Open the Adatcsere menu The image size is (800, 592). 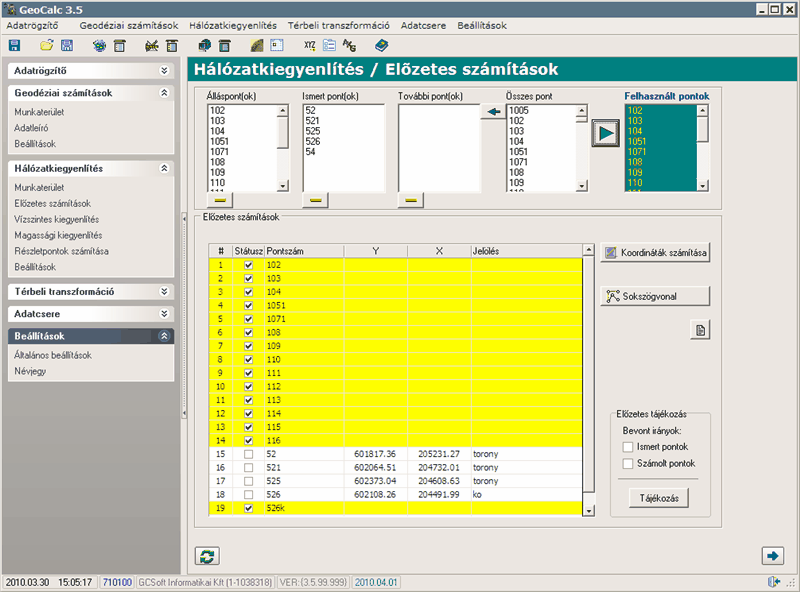tap(423, 26)
